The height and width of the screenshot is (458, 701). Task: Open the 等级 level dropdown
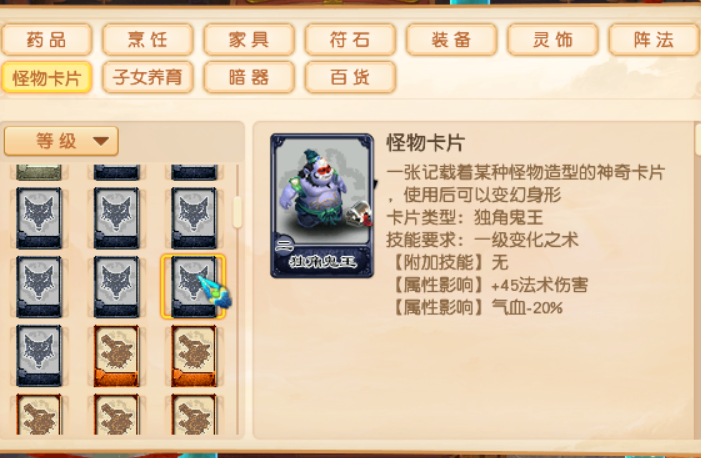click(61, 141)
